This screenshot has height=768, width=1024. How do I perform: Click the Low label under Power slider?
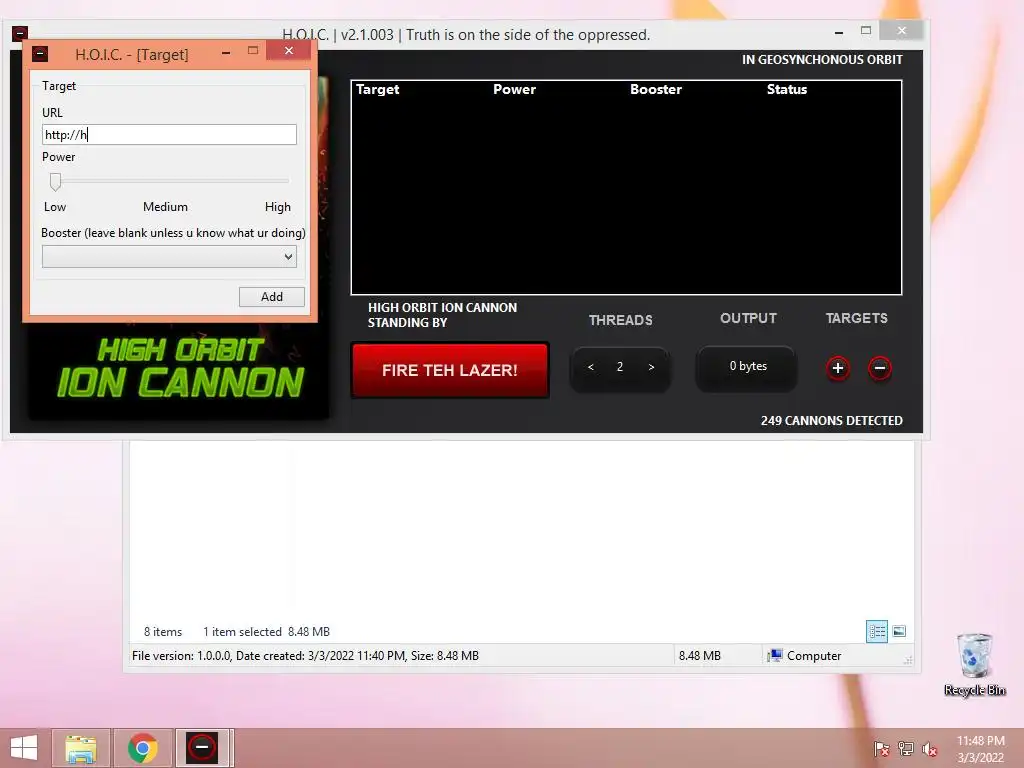(55, 207)
